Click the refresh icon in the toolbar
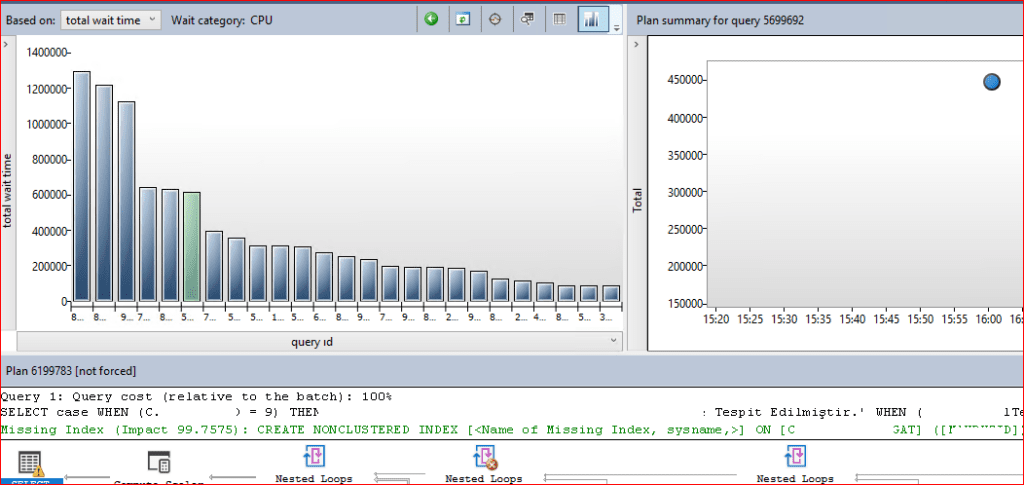The height and width of the screenshot is (485, 1024). click(462, 19)
